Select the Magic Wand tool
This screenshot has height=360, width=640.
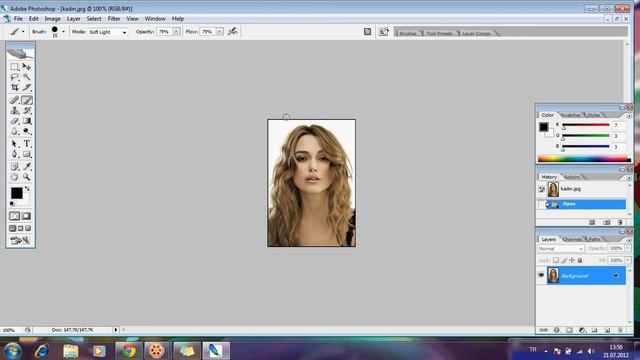(x=27, y=77)
